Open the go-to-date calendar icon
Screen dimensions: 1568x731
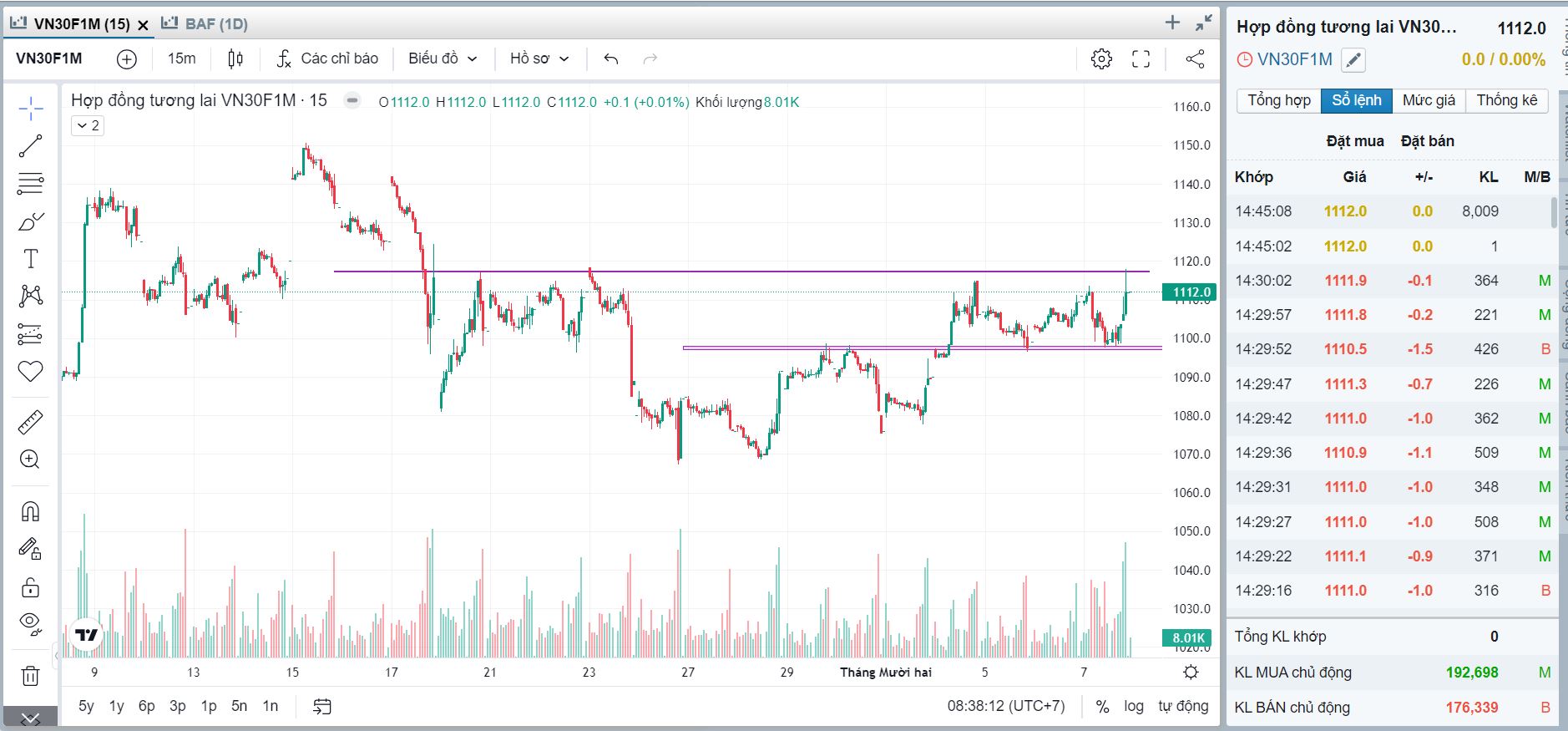point(322,706)
